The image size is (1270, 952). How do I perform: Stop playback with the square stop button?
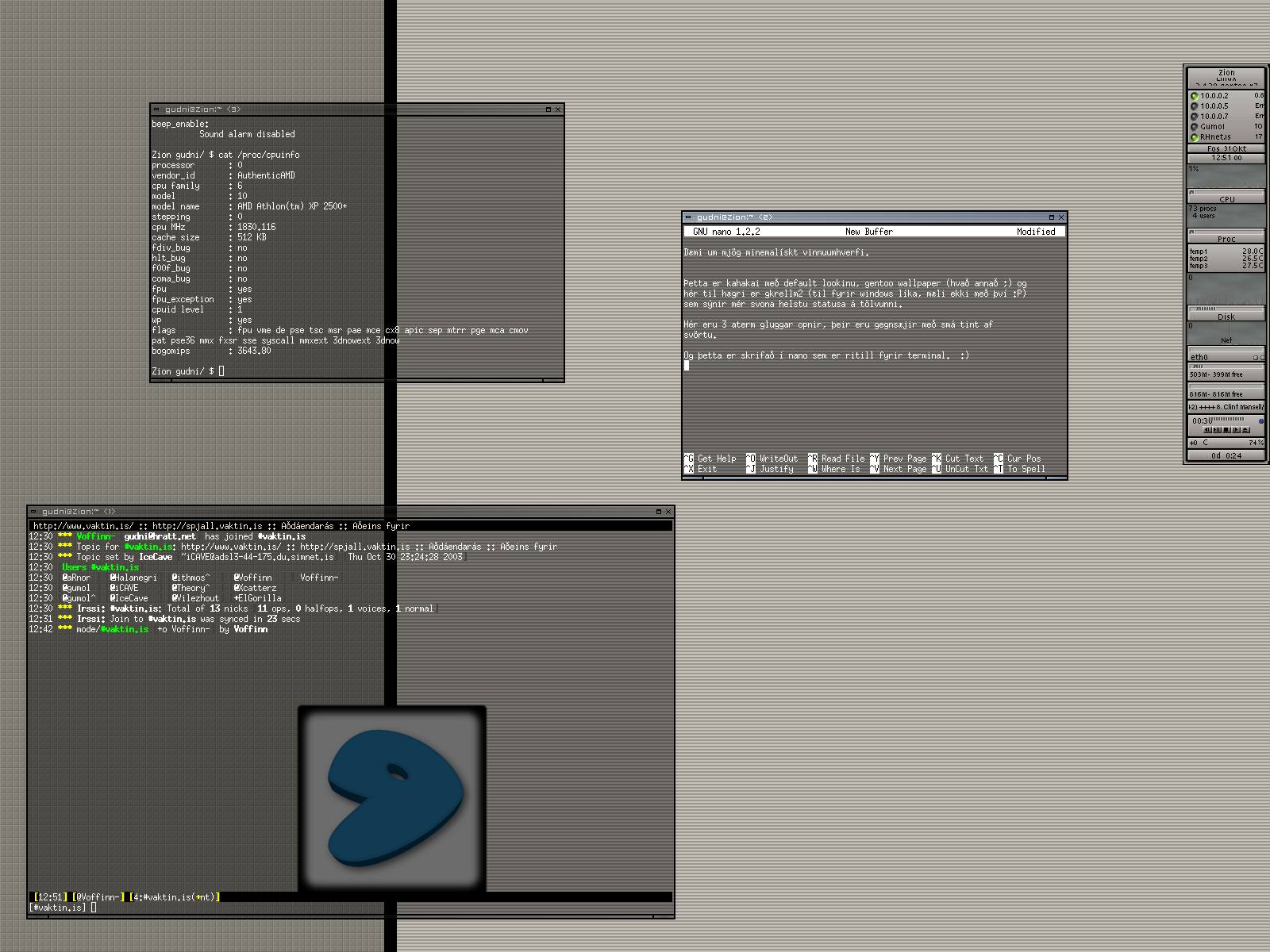tap(1226, 430)
